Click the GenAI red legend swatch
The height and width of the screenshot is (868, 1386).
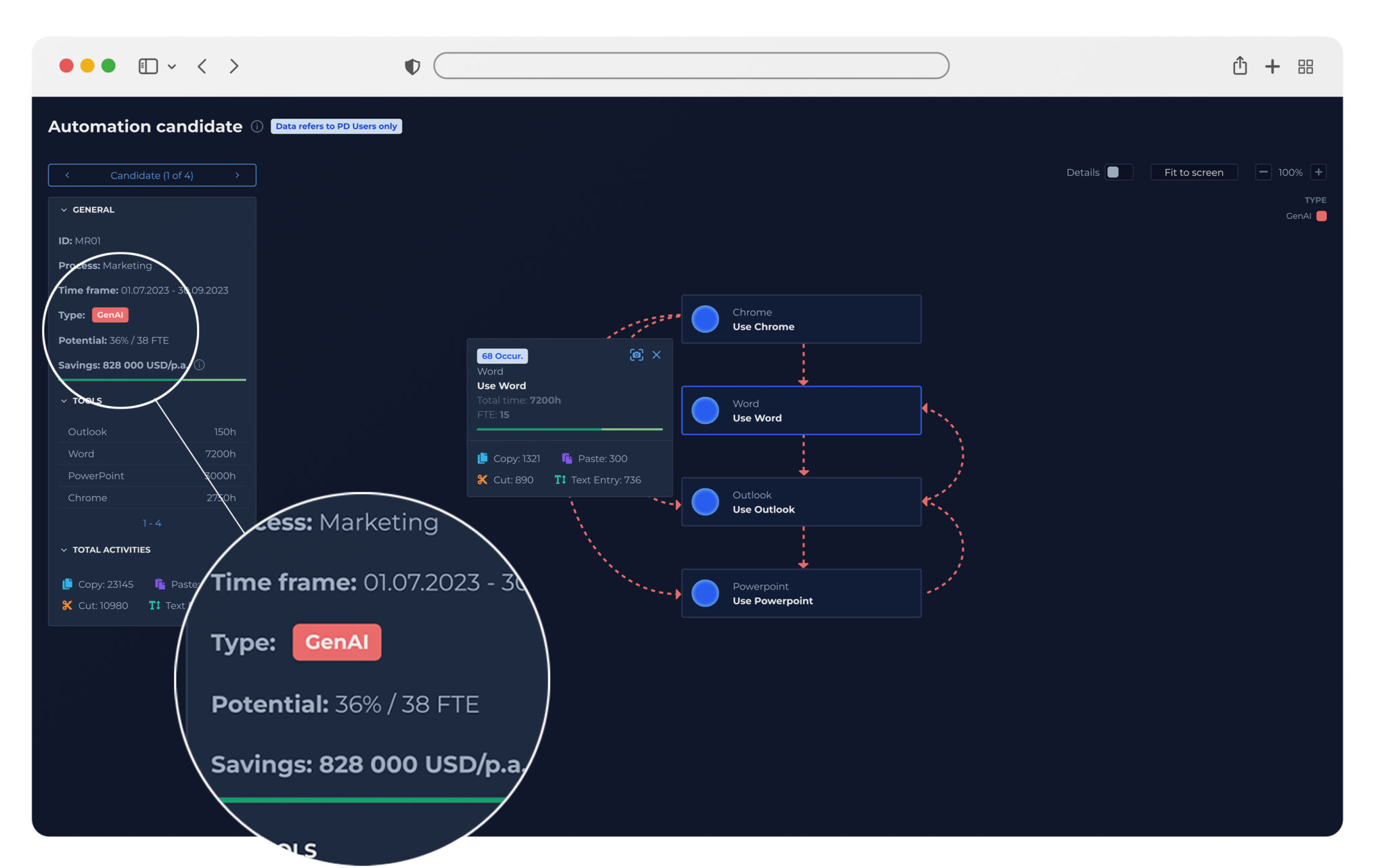(x=1322, y=216)
